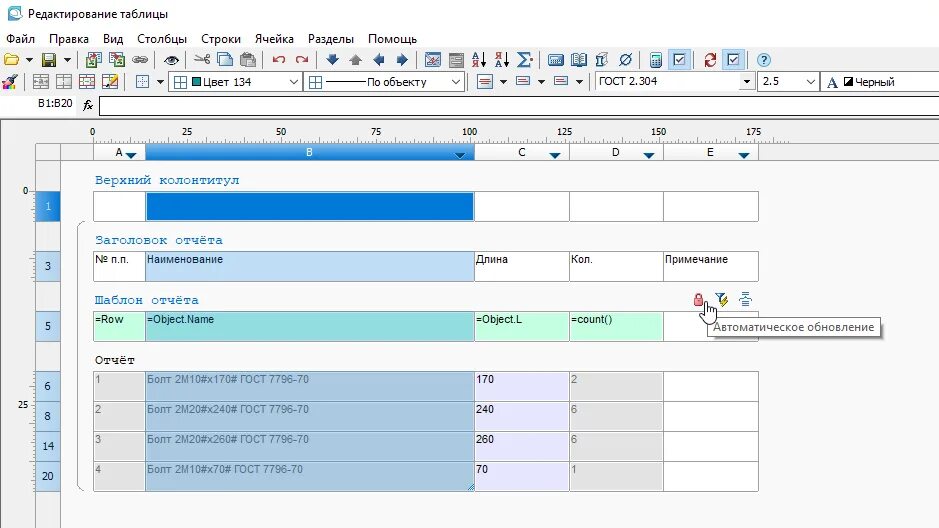Click the blue right arrow icon
The height and width of the screenshot is (528, 939).
pyautogui.click(x=402, y=60)
